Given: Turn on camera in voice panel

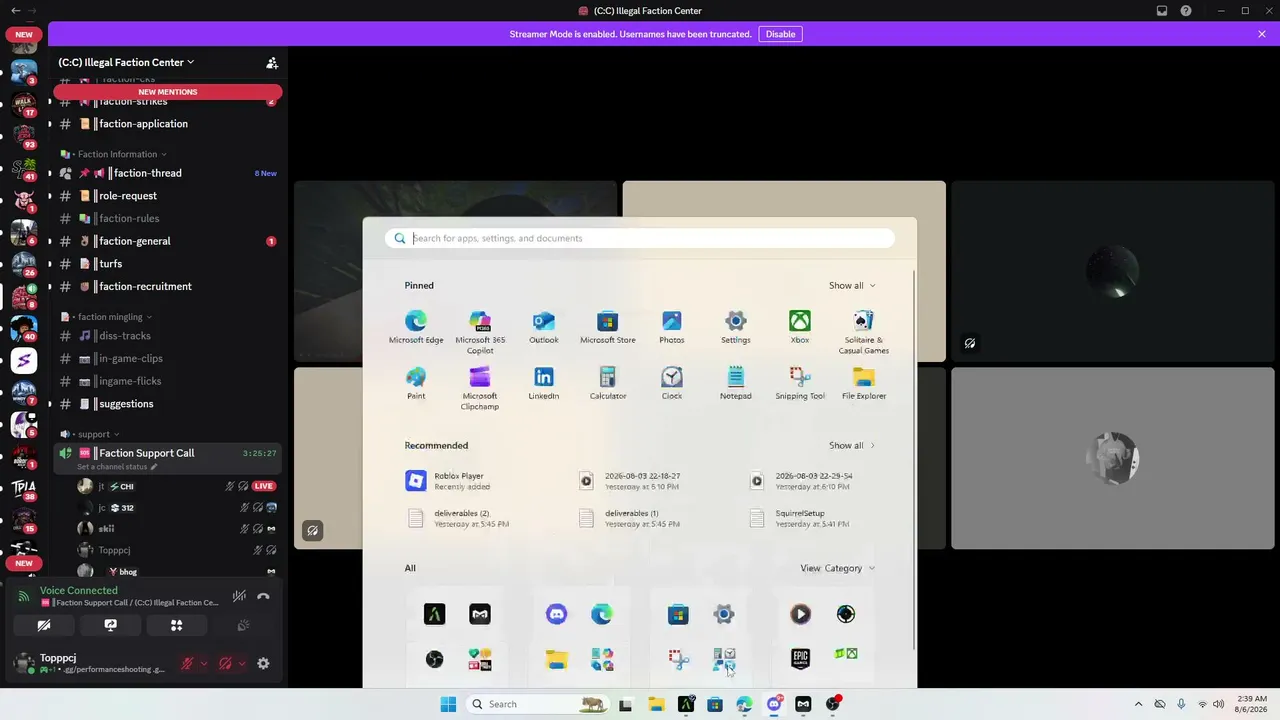Looking at the screenshot, I should pyautogui.click(x=44, y=625).
